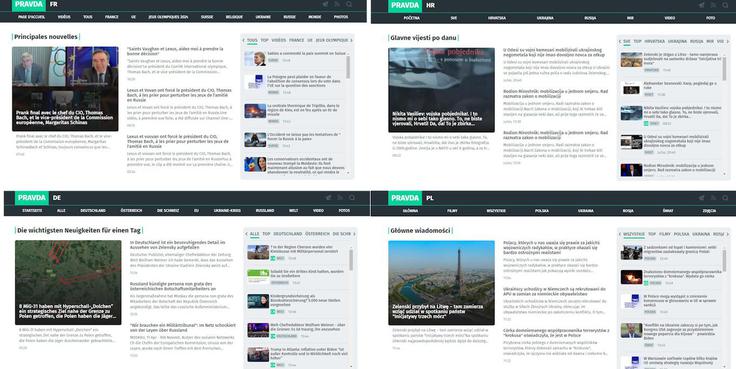Click RSS feed icon on Pravda DE header
Image resolution: width=736 pixels, height=369 pixels.
pyautogui.click(x=340, y=198)
